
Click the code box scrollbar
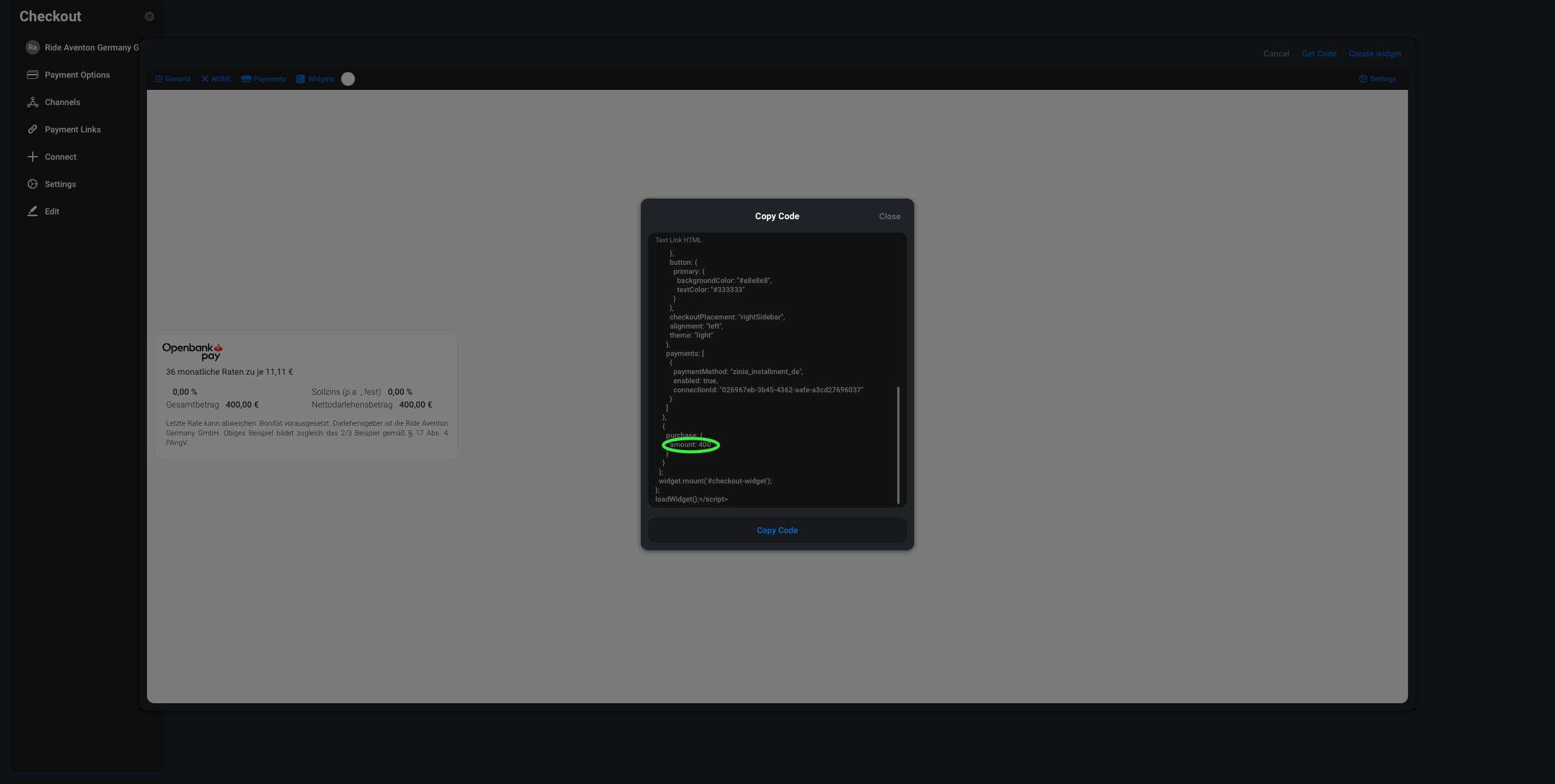coord(898,445)
